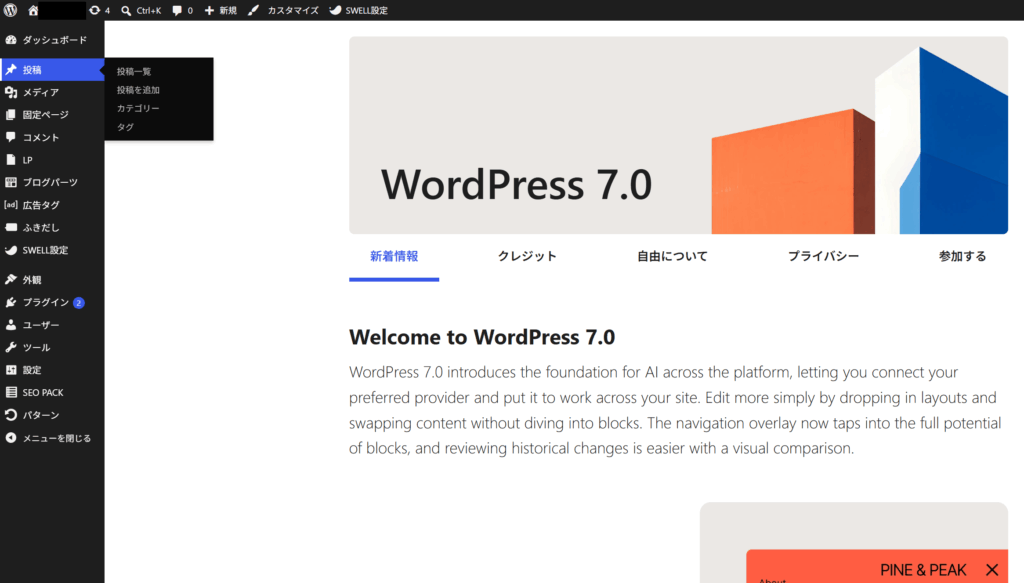Click the plugin update badge 2
Screen dimensions: 1024x583
[79, 302]
